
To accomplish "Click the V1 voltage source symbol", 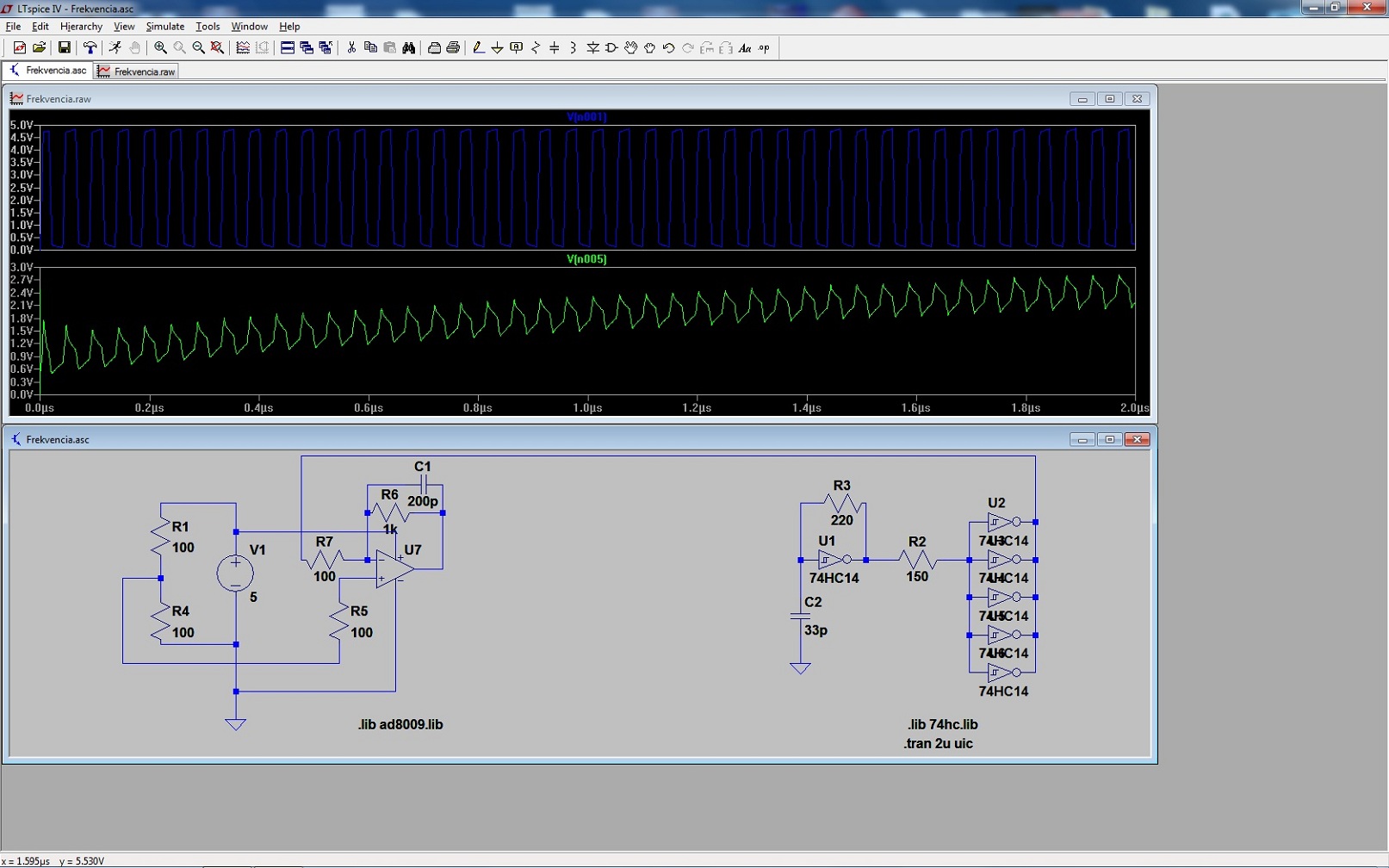I will 235,573.
